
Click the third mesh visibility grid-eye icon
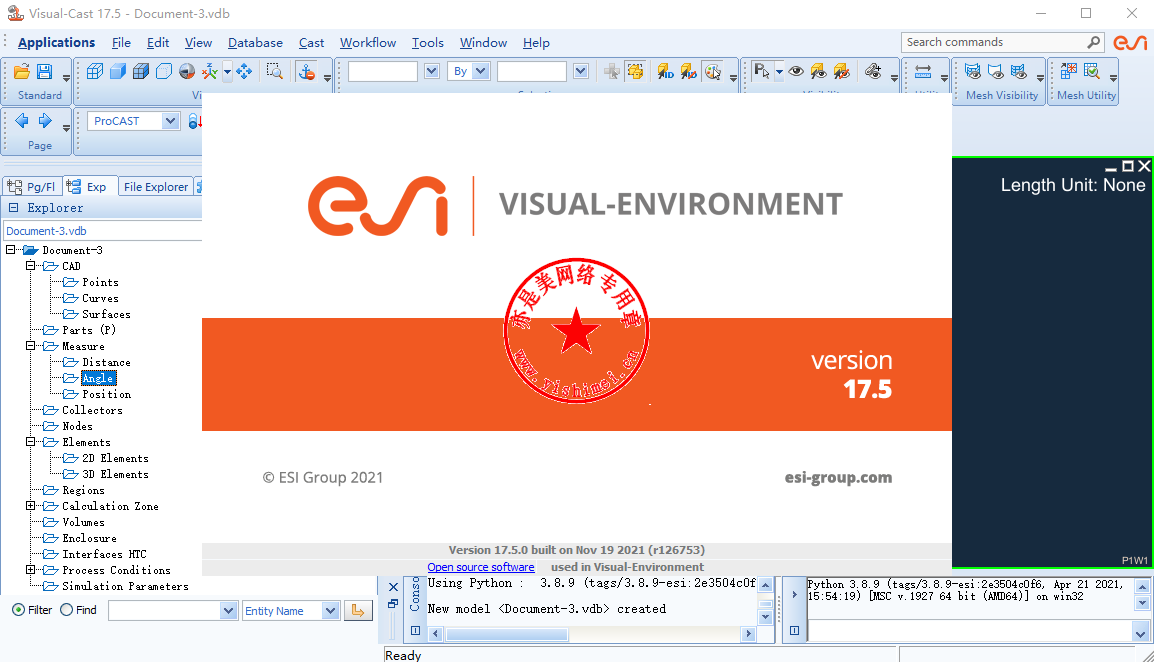(x=1019, y=71)
